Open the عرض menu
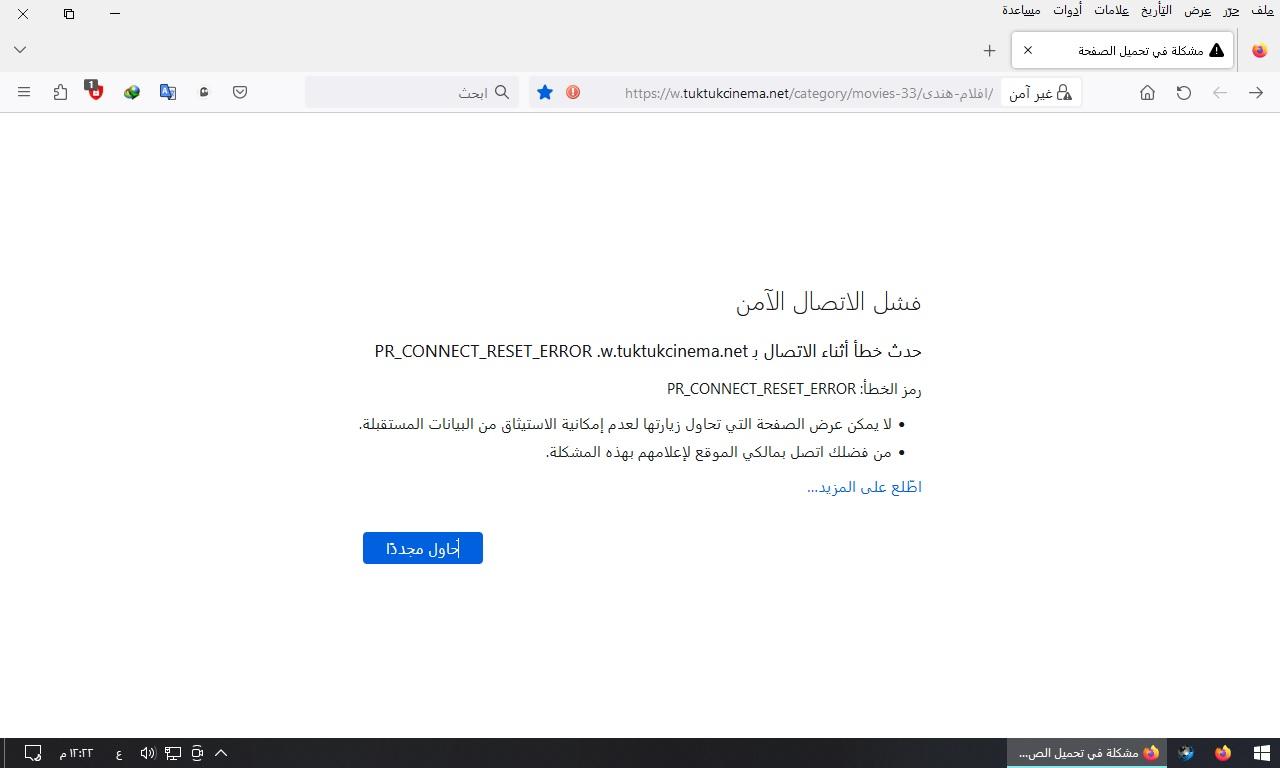Image resolution: width=1280 pixels, height=768 pixels. tap(1198, 10)
